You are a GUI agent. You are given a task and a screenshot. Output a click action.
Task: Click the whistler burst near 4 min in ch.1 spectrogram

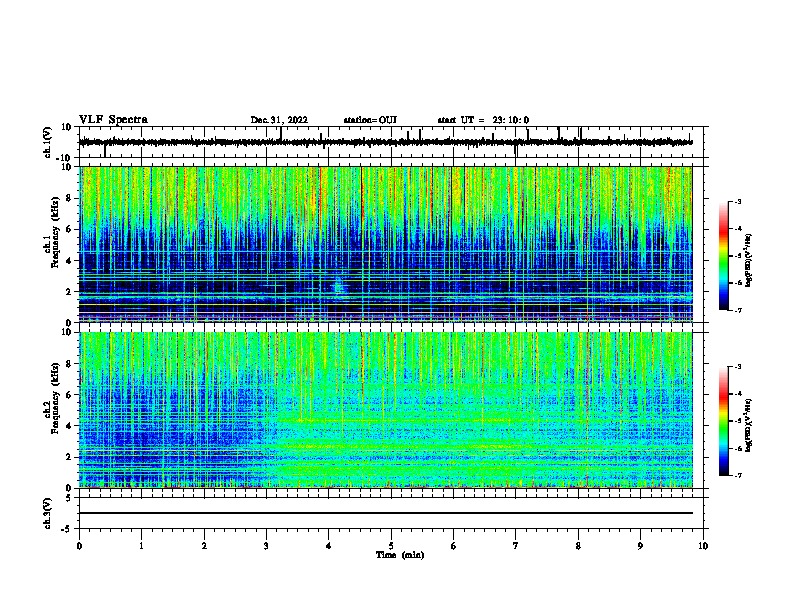pyautogui.click(x=339, y=284)
